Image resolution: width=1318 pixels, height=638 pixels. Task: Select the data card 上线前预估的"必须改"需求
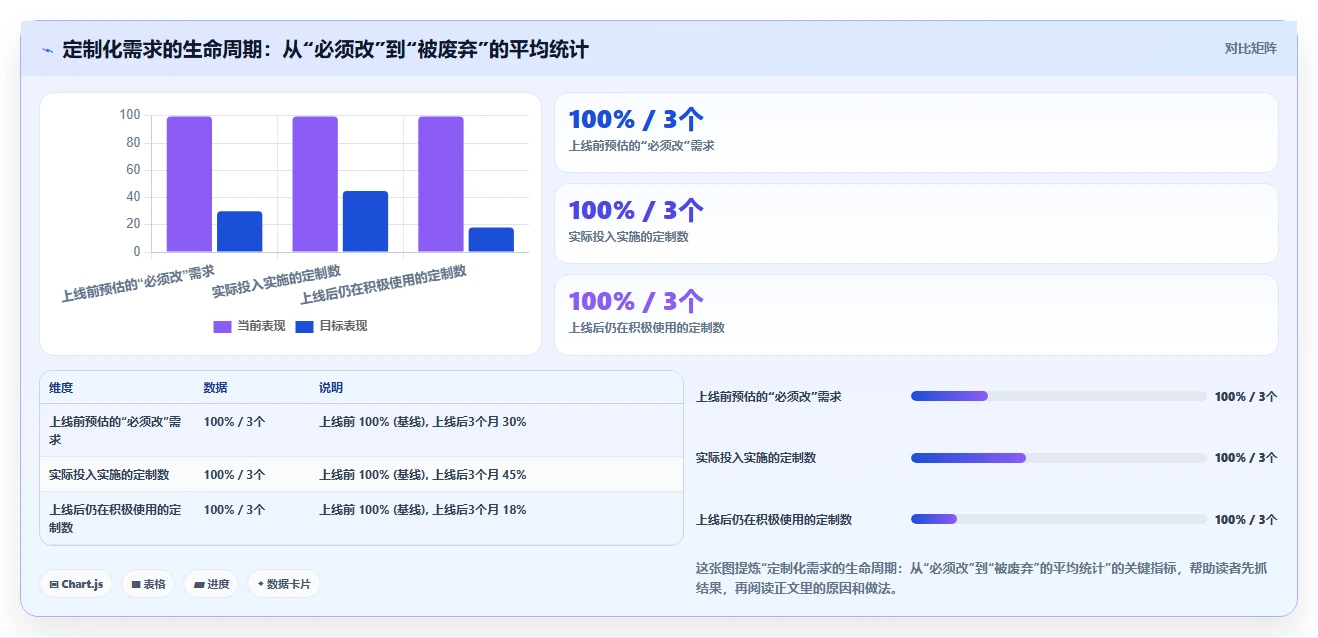coord(916,133)
